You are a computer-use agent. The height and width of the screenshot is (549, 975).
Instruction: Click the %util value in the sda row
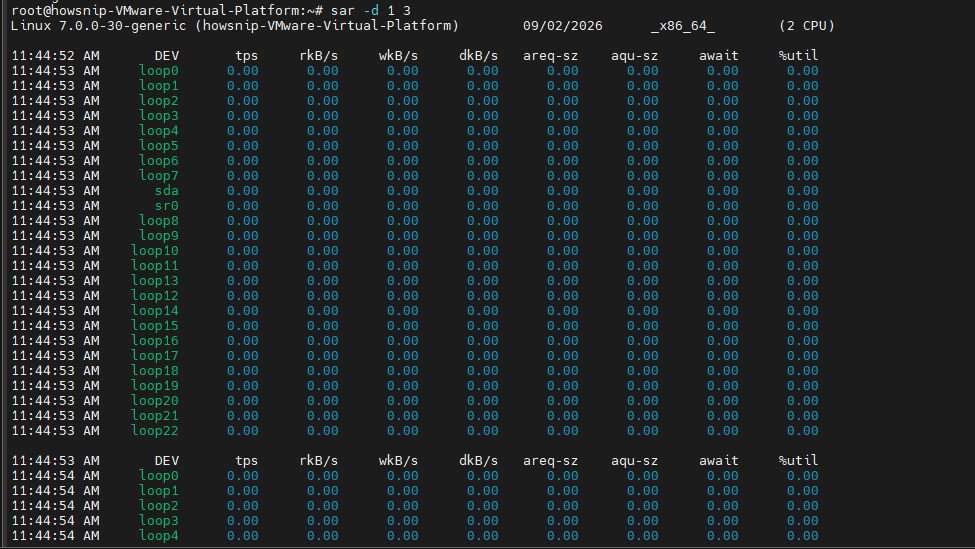pos(803,190)
